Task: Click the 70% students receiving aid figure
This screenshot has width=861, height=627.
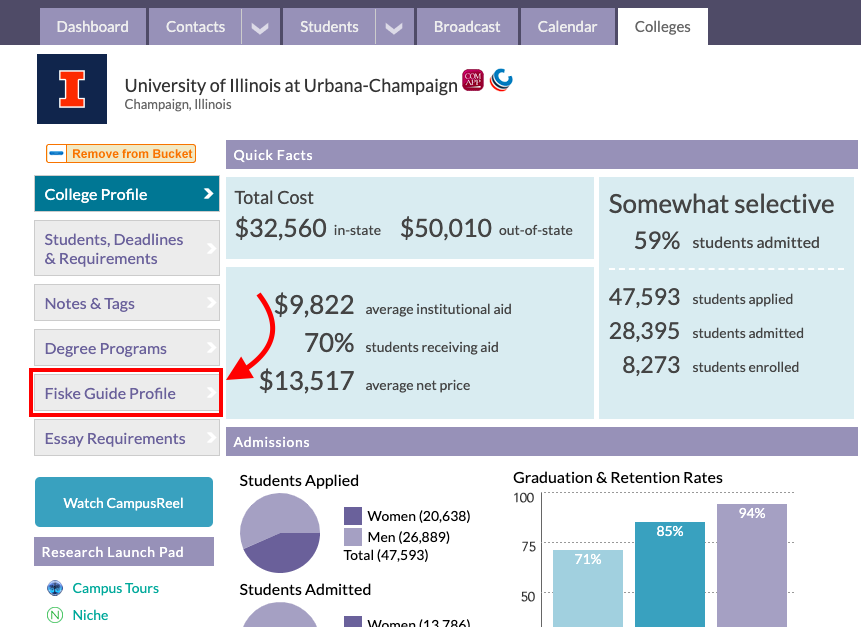Action: (329, 343)
